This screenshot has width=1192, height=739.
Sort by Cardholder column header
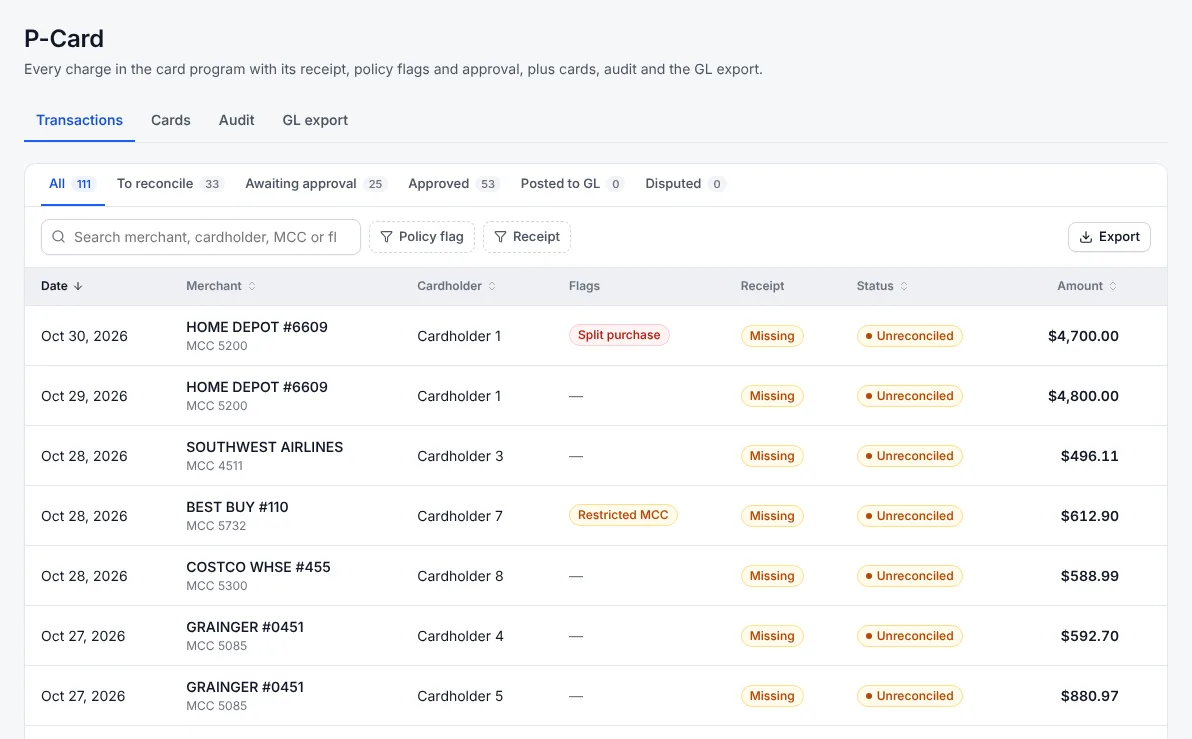[x=457, y=286]
